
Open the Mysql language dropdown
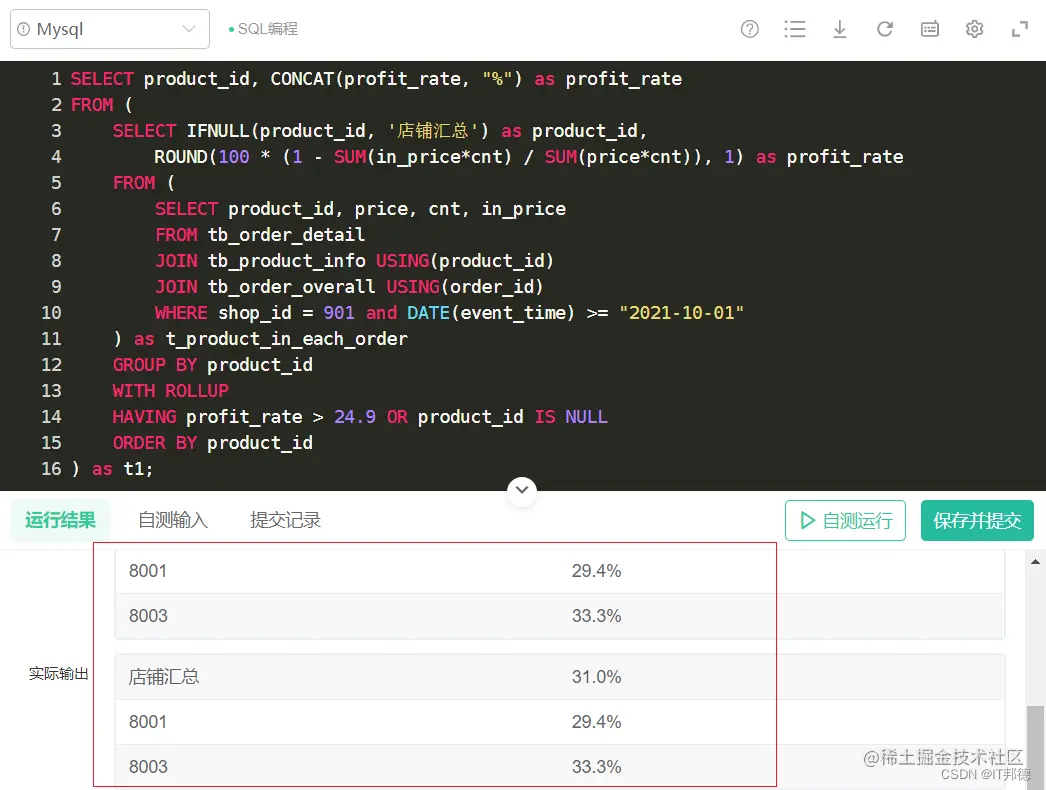[109, 29]
